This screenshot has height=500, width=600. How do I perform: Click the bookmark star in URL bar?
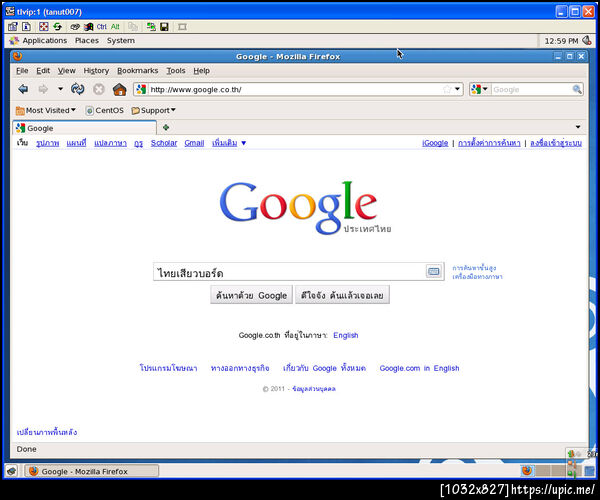click(x=447, y=90)
